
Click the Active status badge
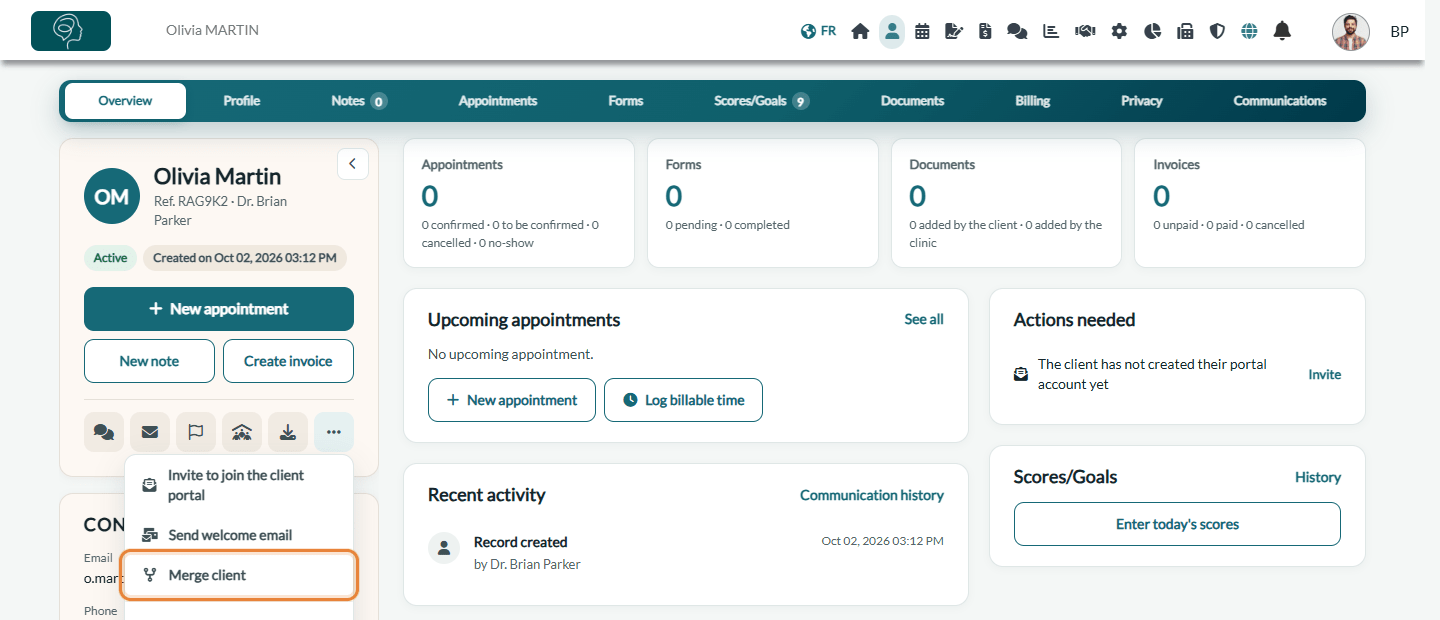[x=110, y=258]
